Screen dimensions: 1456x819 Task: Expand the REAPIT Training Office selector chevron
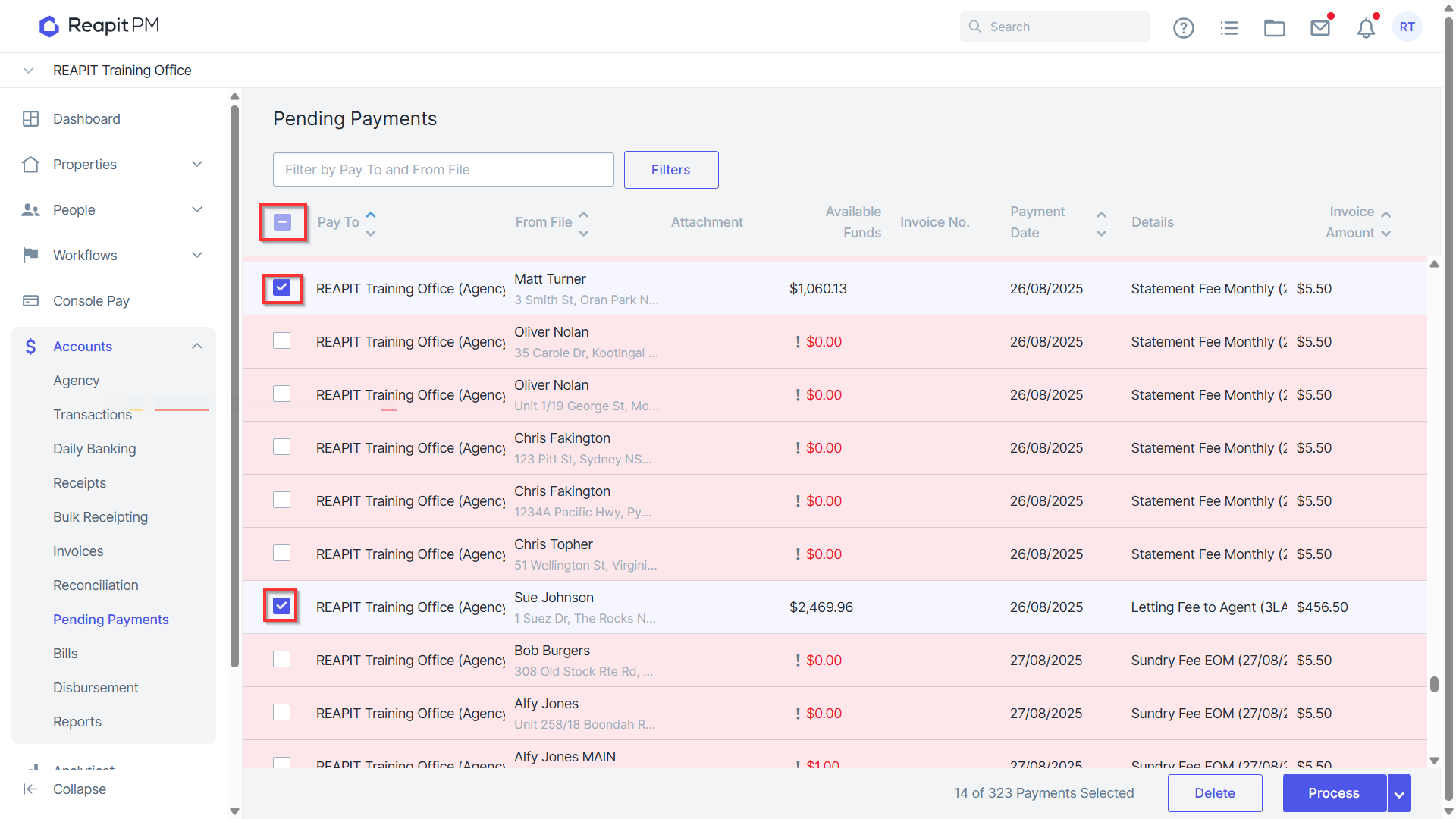(28, 71)
